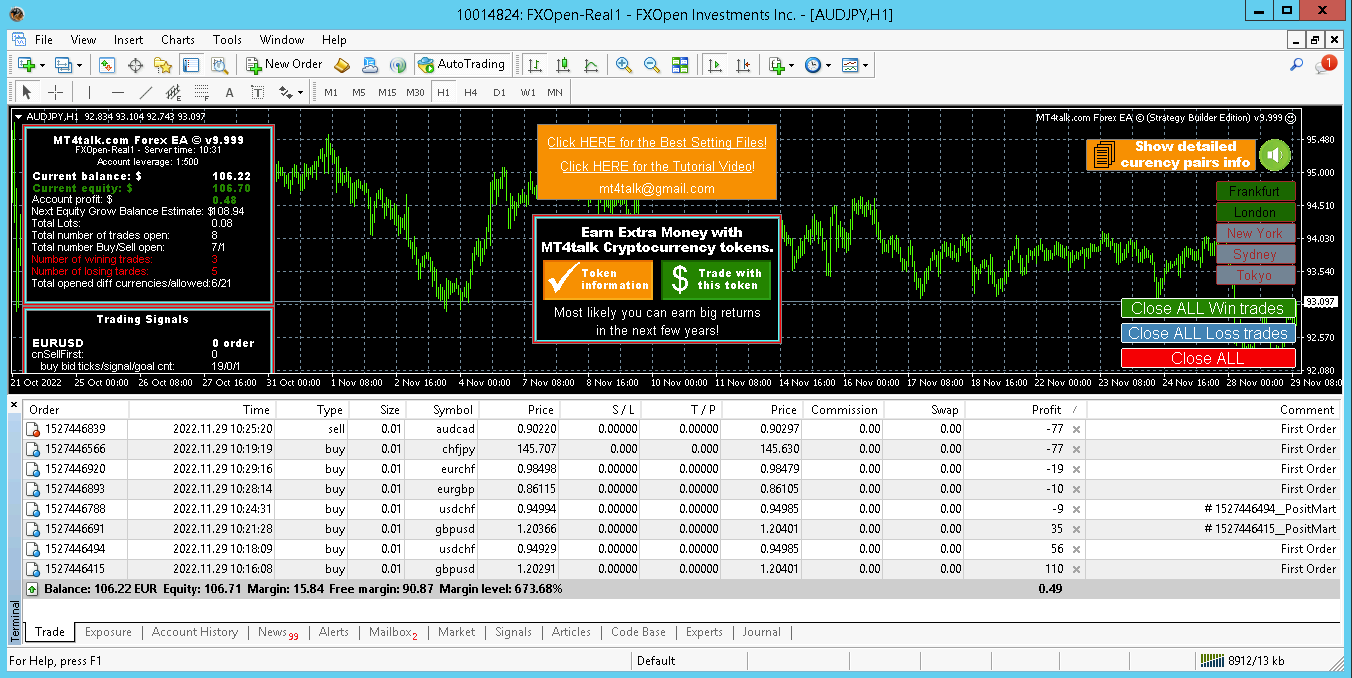Image resolution: width=1352 pixels, height=678 pixels.
Task: Select the equidistant channel tool
Action: tap(173, 92)
